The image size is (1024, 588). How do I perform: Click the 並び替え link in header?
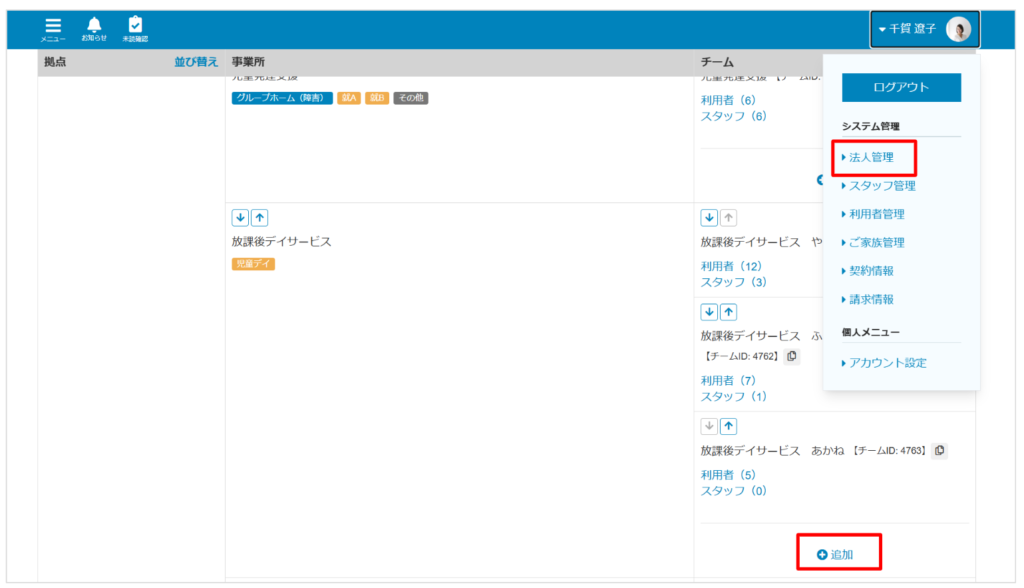[196, 62]
